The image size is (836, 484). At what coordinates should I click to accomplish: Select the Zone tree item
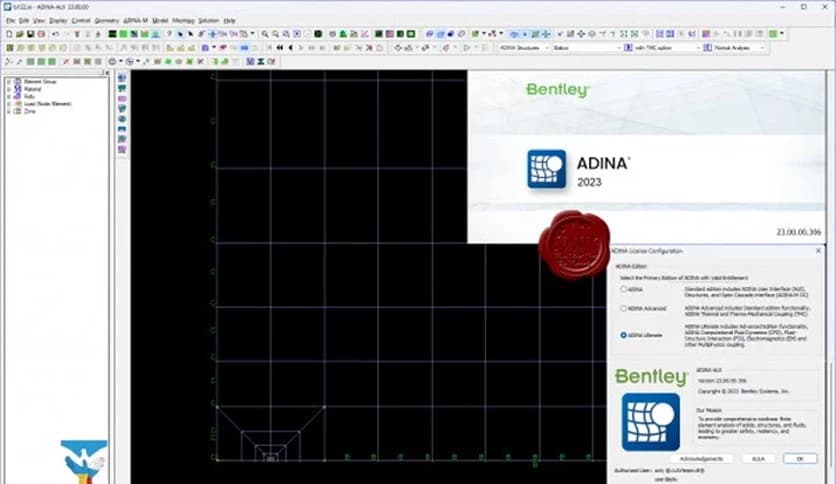(x=30, y=111)
